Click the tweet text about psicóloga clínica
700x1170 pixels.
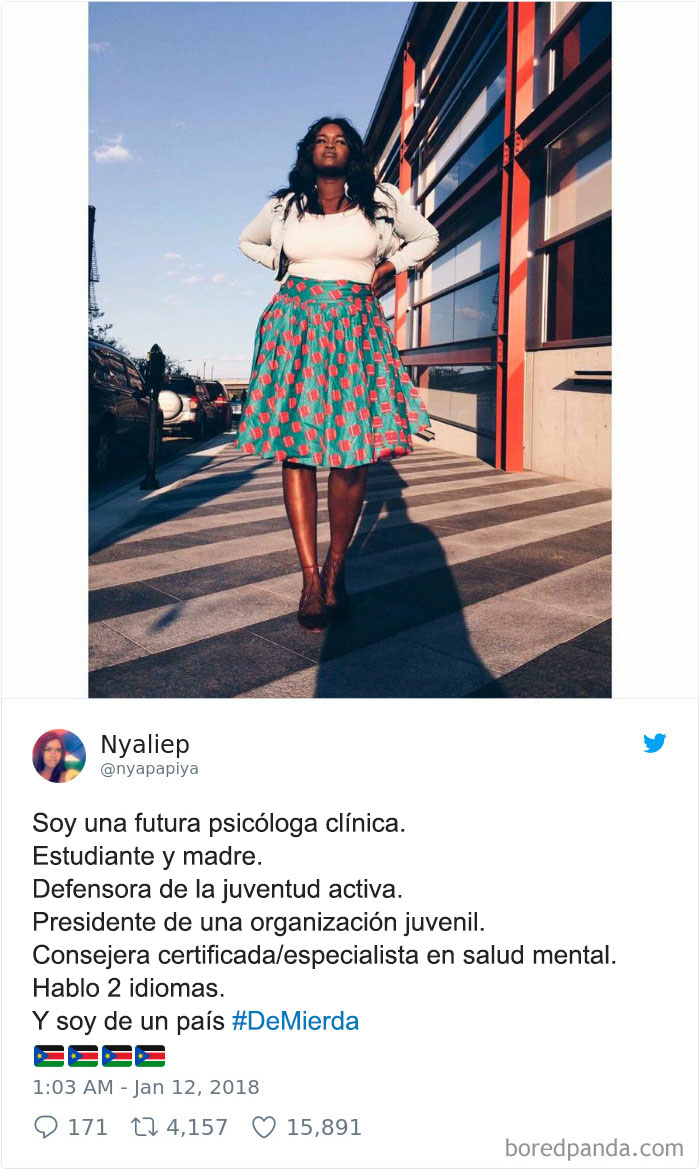pos(219,824)
